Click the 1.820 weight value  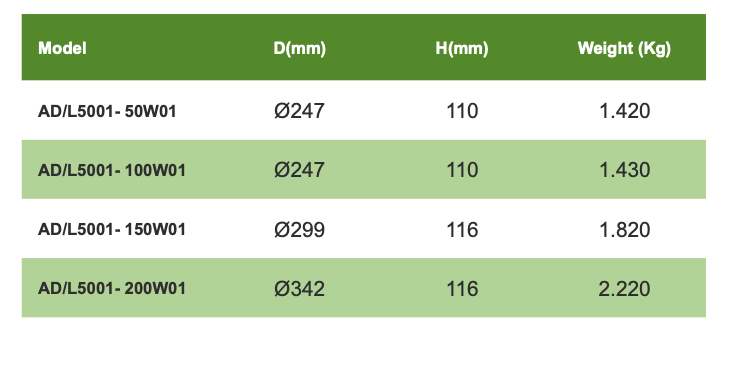pos(625,230)
